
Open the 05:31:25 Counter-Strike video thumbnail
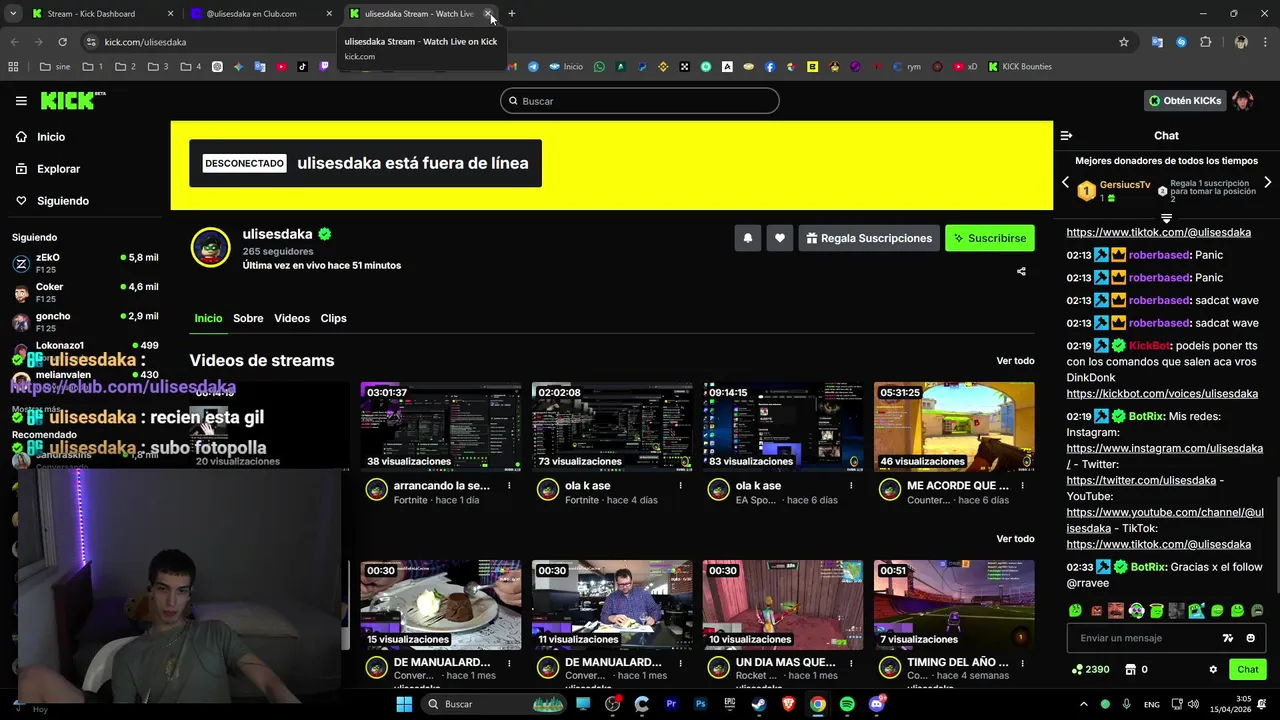pos(954,426)
